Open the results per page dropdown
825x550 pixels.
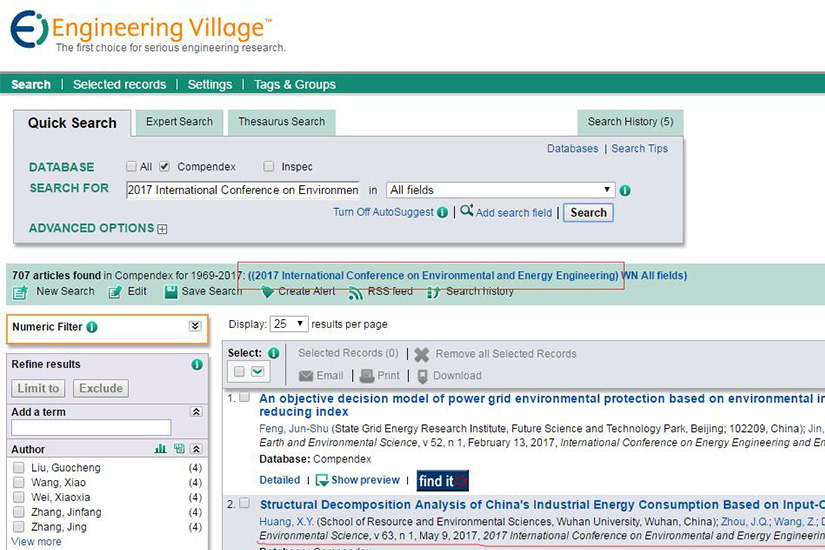coord(289,324)
